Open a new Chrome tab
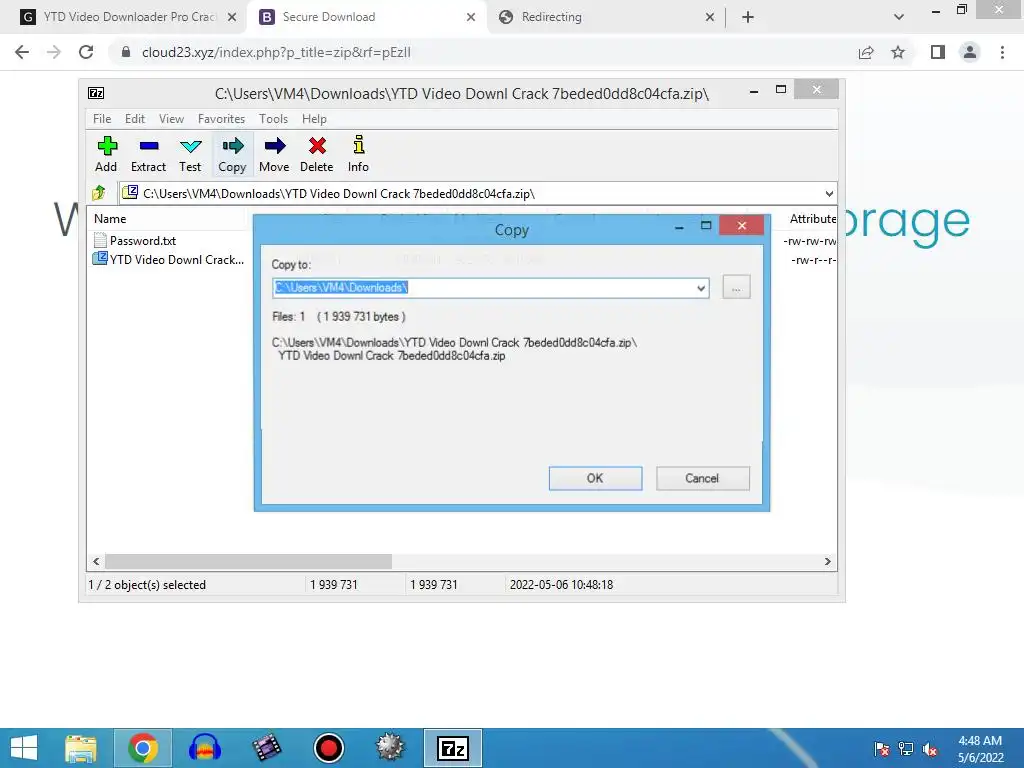Image resolution: width=1024 pixels, height=768 pixels. click(748, 17)
